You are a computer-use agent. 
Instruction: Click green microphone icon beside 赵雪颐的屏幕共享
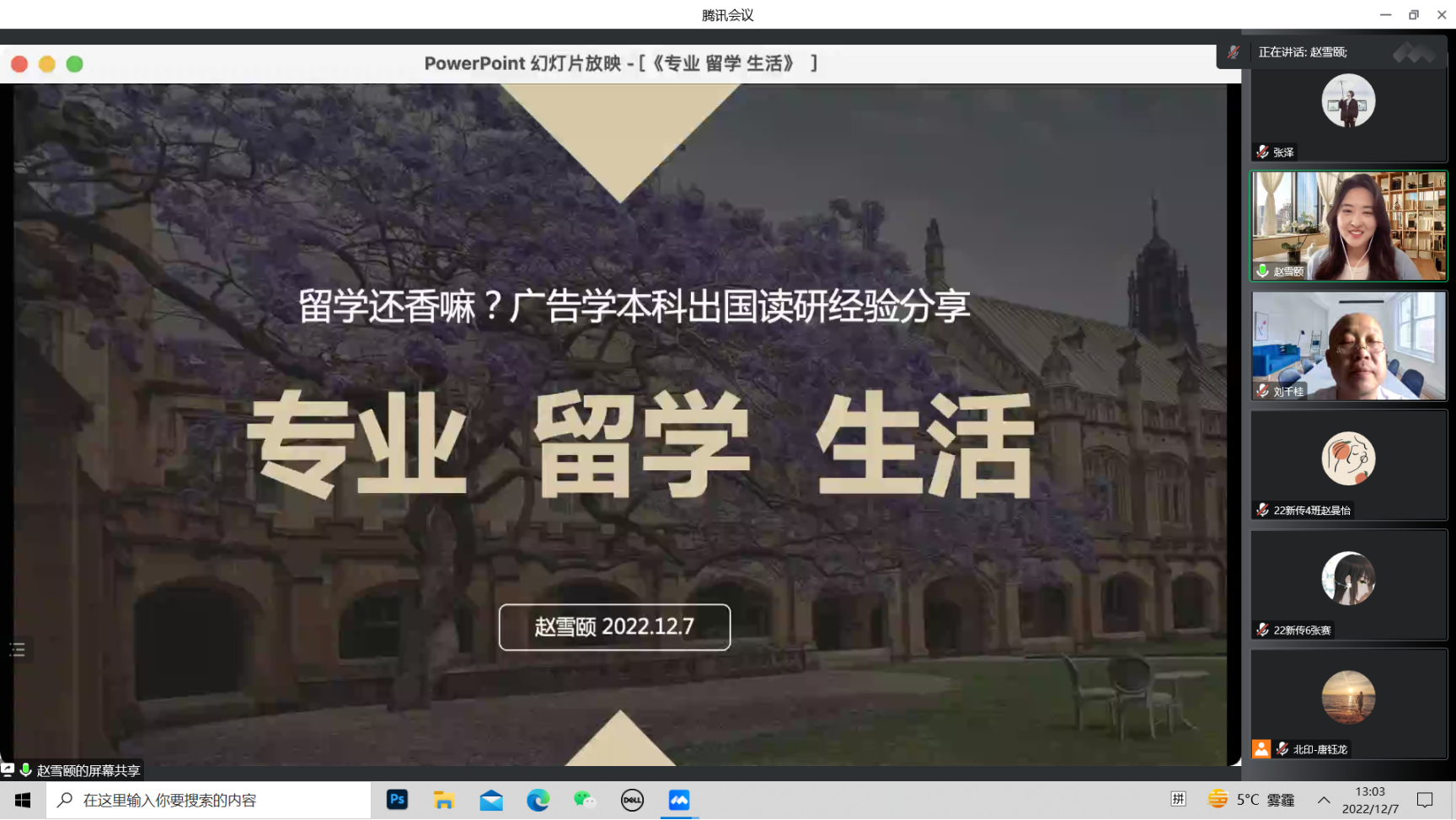pyautogui.click(x=26, y=769)
